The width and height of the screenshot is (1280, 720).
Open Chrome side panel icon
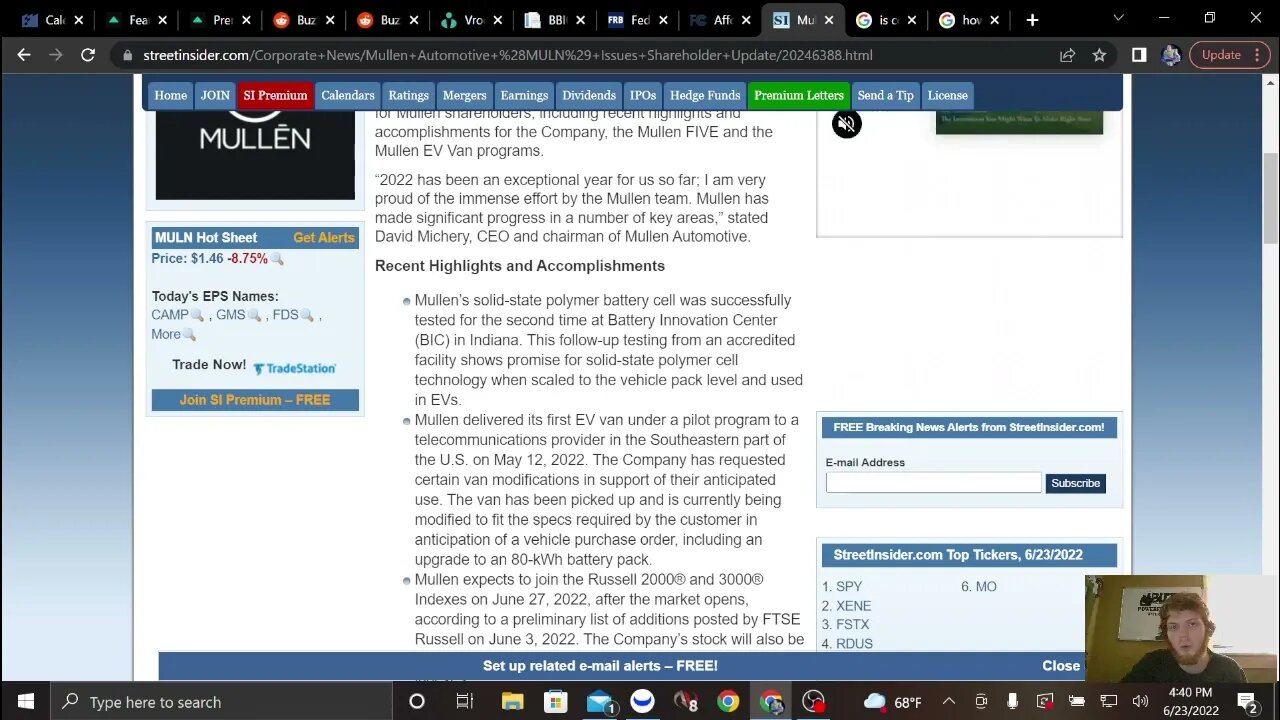[x=1139, y=55]
